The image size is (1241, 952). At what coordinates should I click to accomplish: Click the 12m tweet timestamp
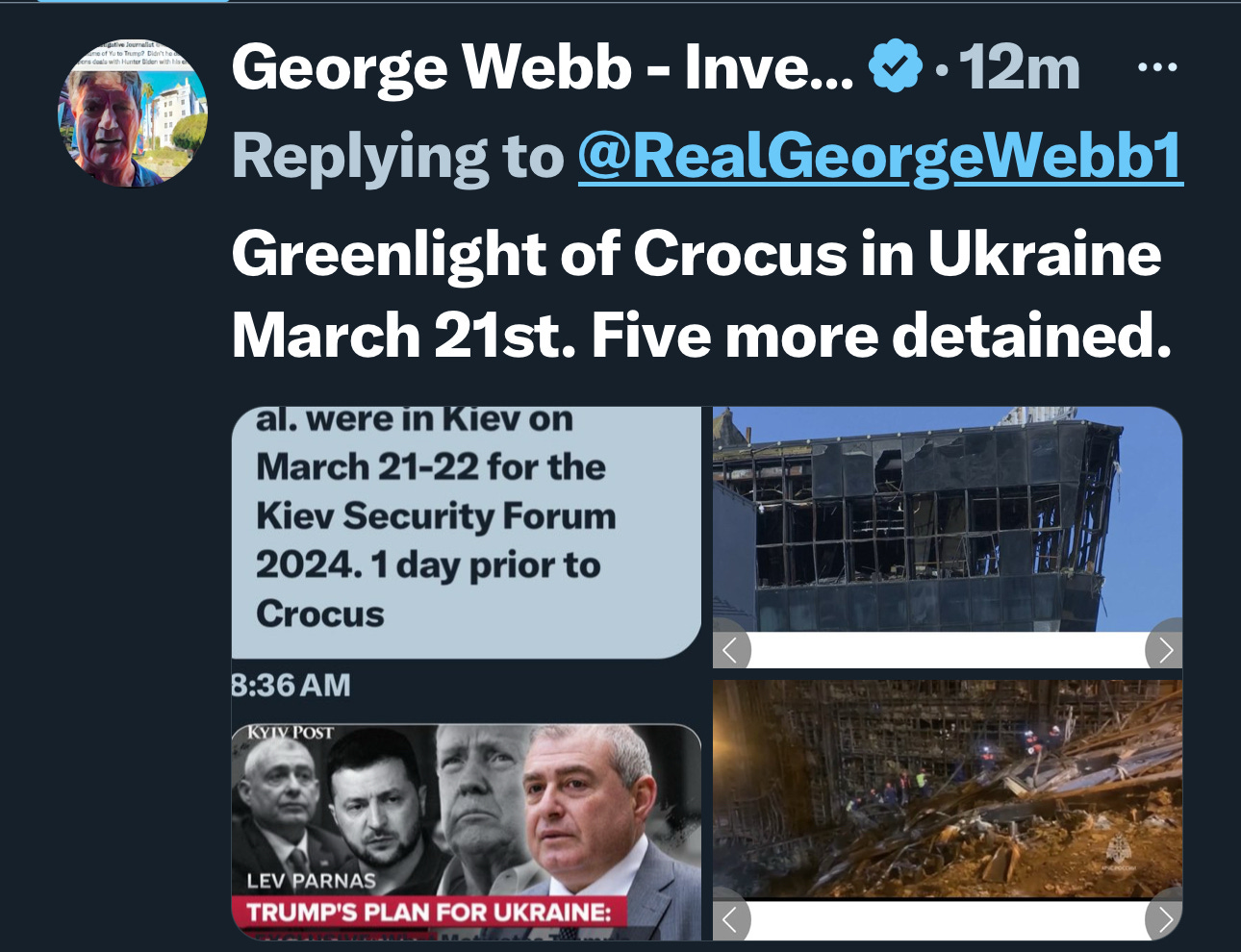(x=1020, y=67)
